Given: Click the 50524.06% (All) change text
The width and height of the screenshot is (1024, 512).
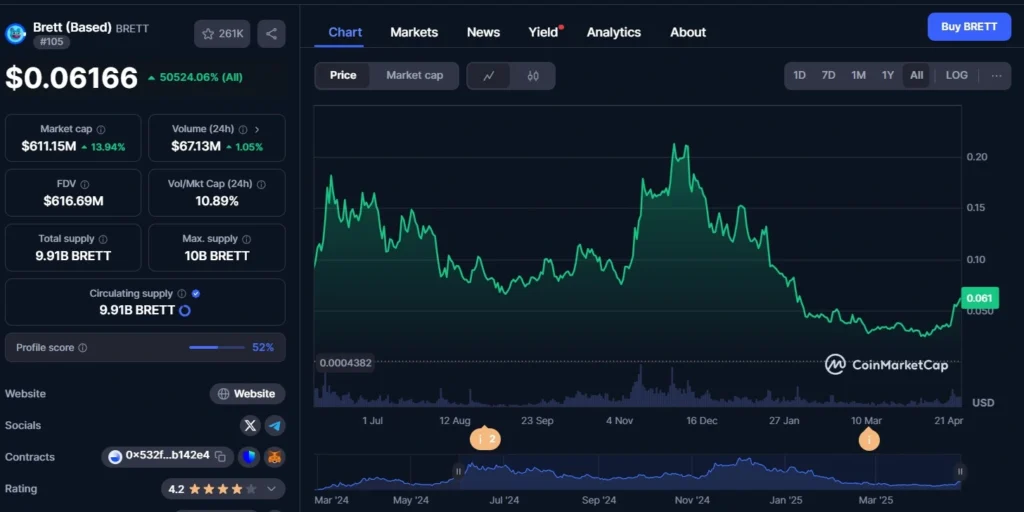Looking at the screenshot, I should click(x=201, y=78).
